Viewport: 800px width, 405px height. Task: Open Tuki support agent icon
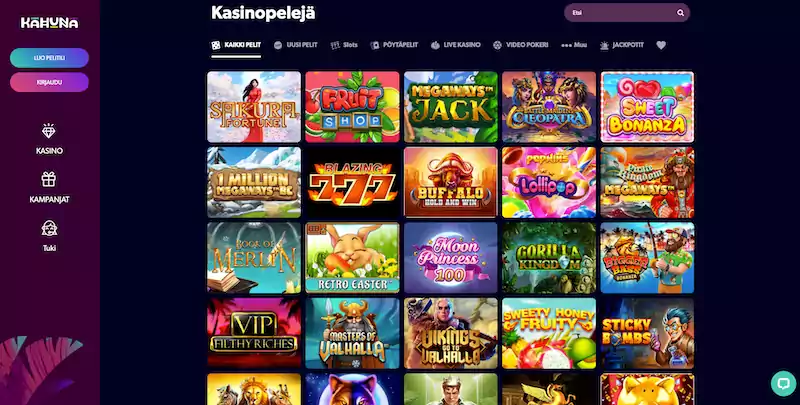pyautogui.click(x=49, y=228)
